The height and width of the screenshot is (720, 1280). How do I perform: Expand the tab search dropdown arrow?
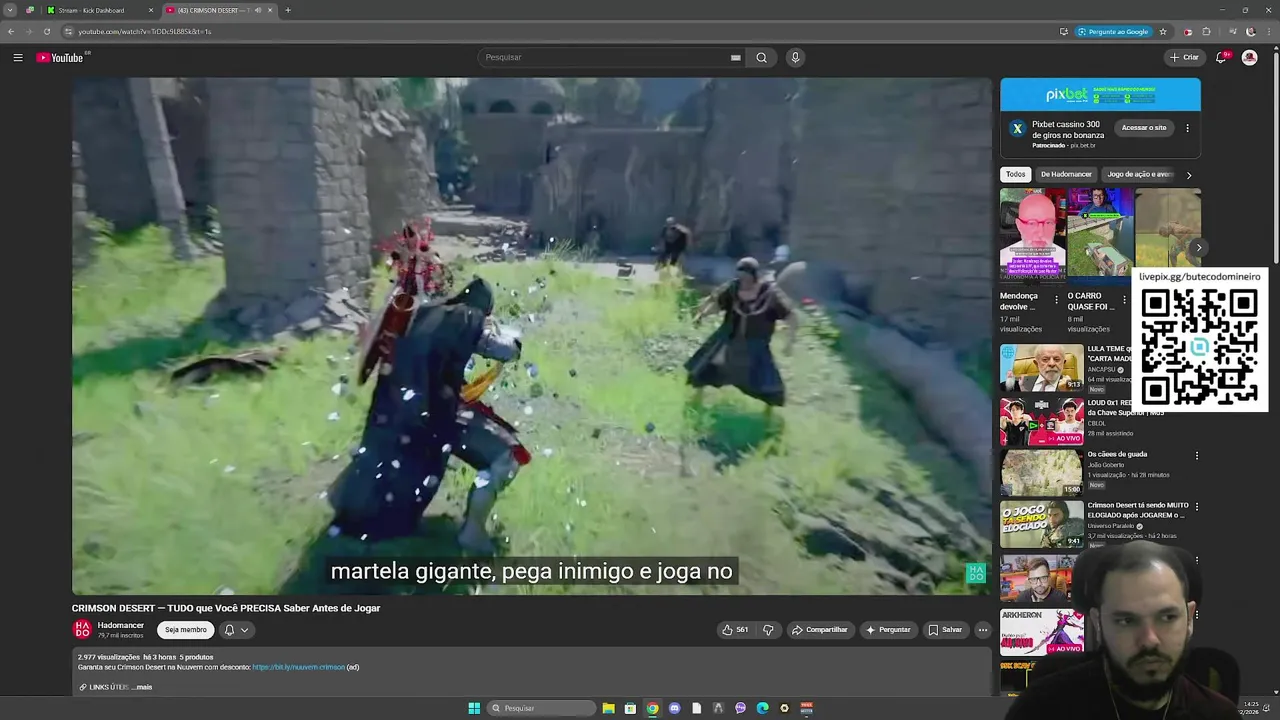click(10, 10)
